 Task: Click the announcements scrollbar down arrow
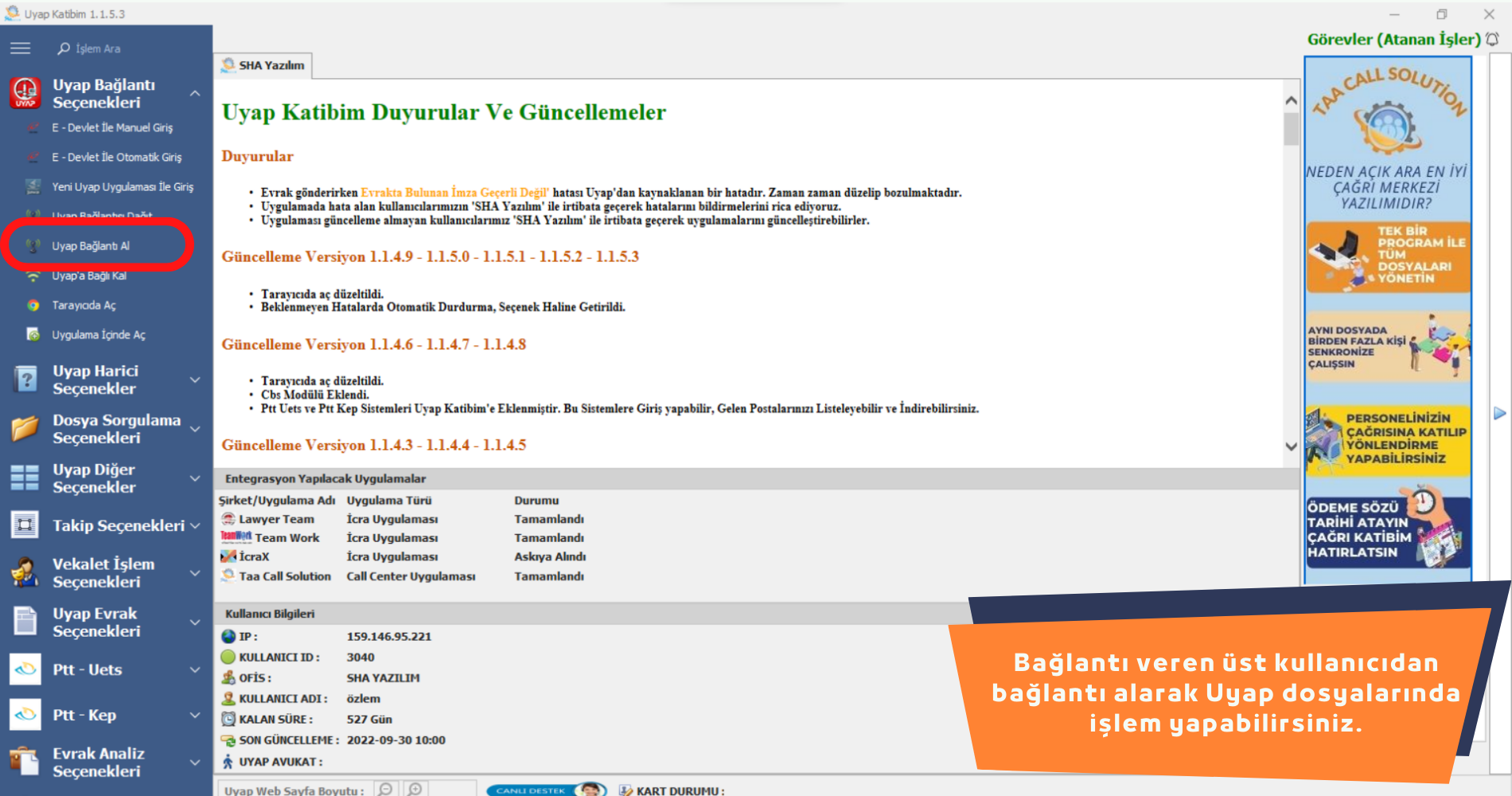tap(1291, 447)
